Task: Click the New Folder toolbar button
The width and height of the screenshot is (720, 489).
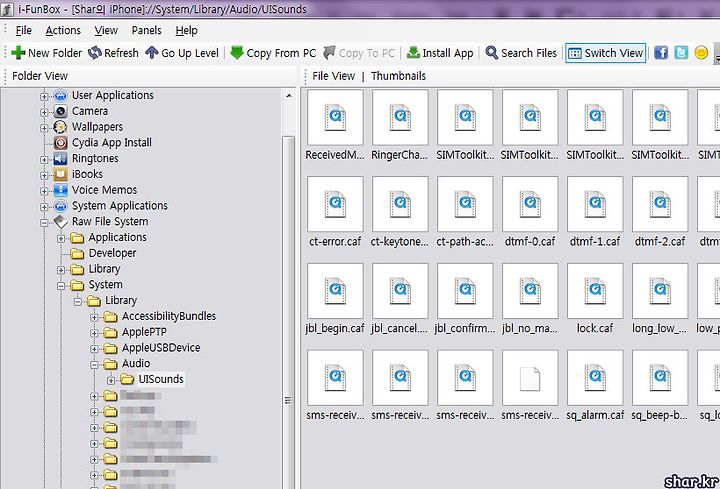Action: [x=46, y=53]
